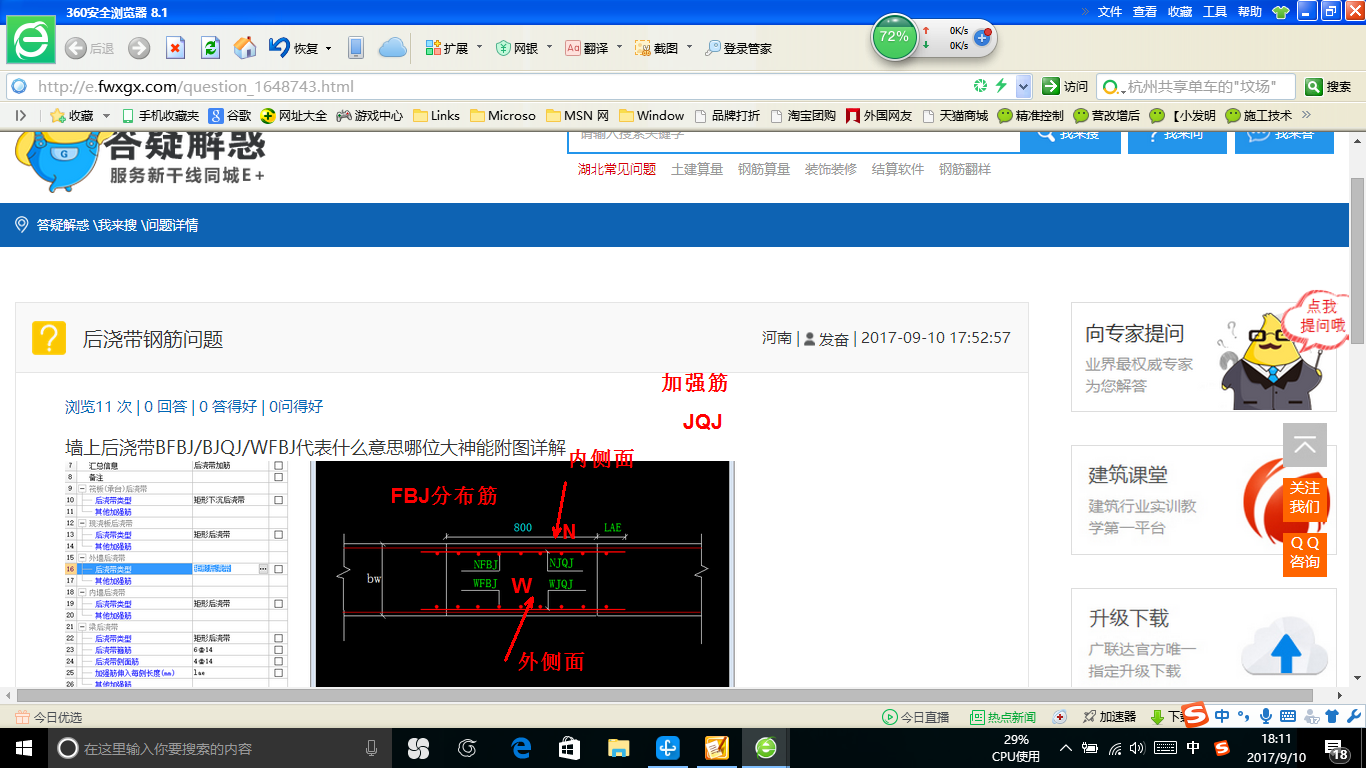
Task: Toggle checkbox in property row 19
Action: (278, 604)
